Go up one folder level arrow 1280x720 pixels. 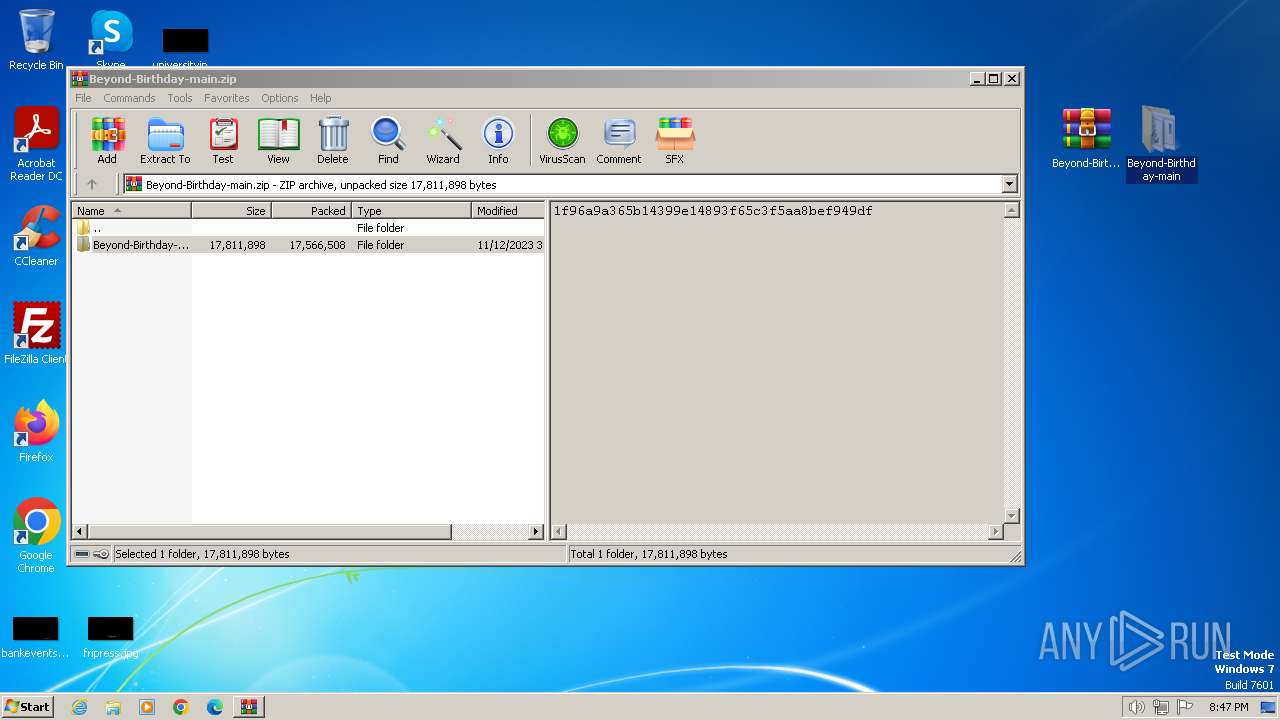[92, 184]
